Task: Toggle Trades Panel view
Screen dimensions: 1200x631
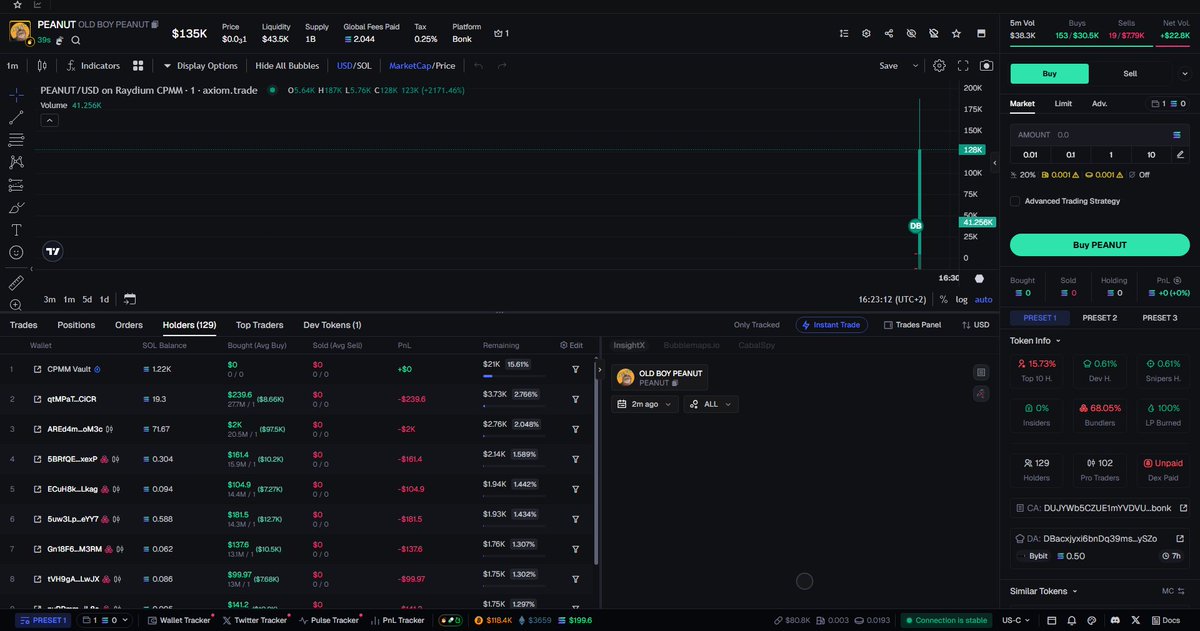Action: pyautogui.click(x=912, y=325)
